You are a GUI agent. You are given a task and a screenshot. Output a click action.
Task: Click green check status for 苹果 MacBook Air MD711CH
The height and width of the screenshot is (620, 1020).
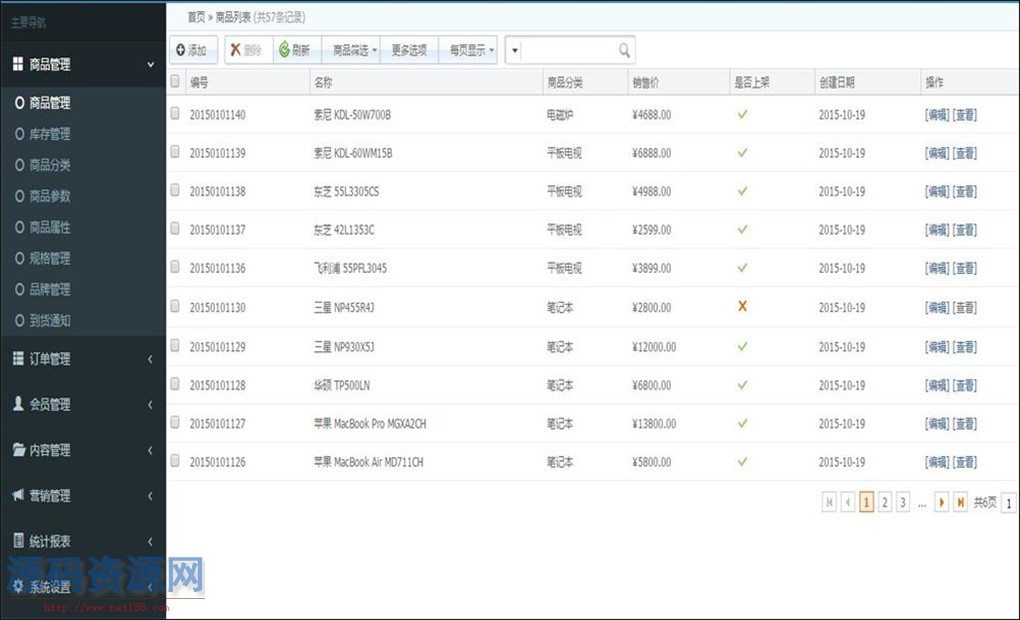tap(742, 461)
